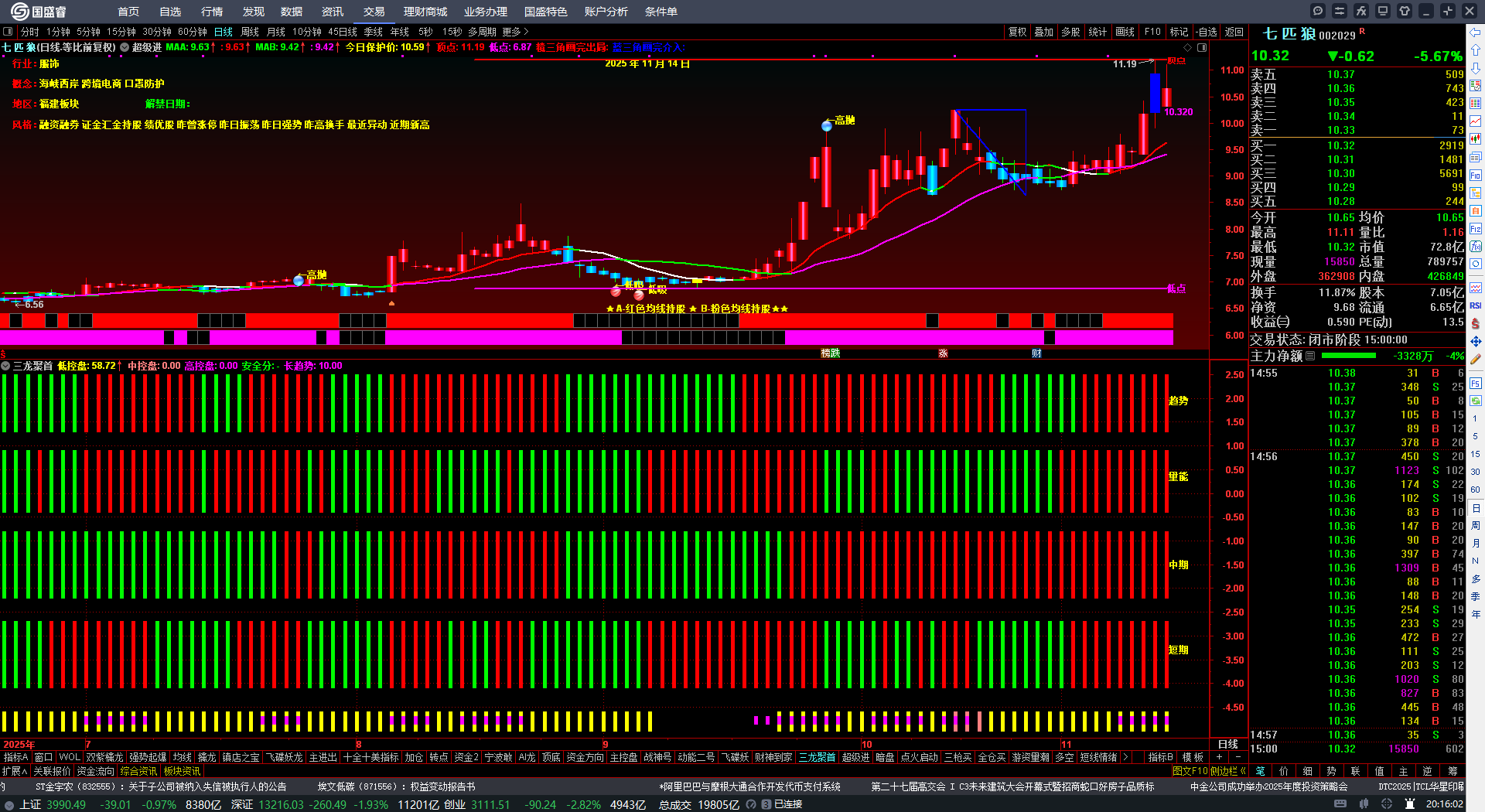The width and height of the screenshot is (1485, 812).
Task: Click the 上证 3990.49 index in status bar
Action: click(53, 804)
